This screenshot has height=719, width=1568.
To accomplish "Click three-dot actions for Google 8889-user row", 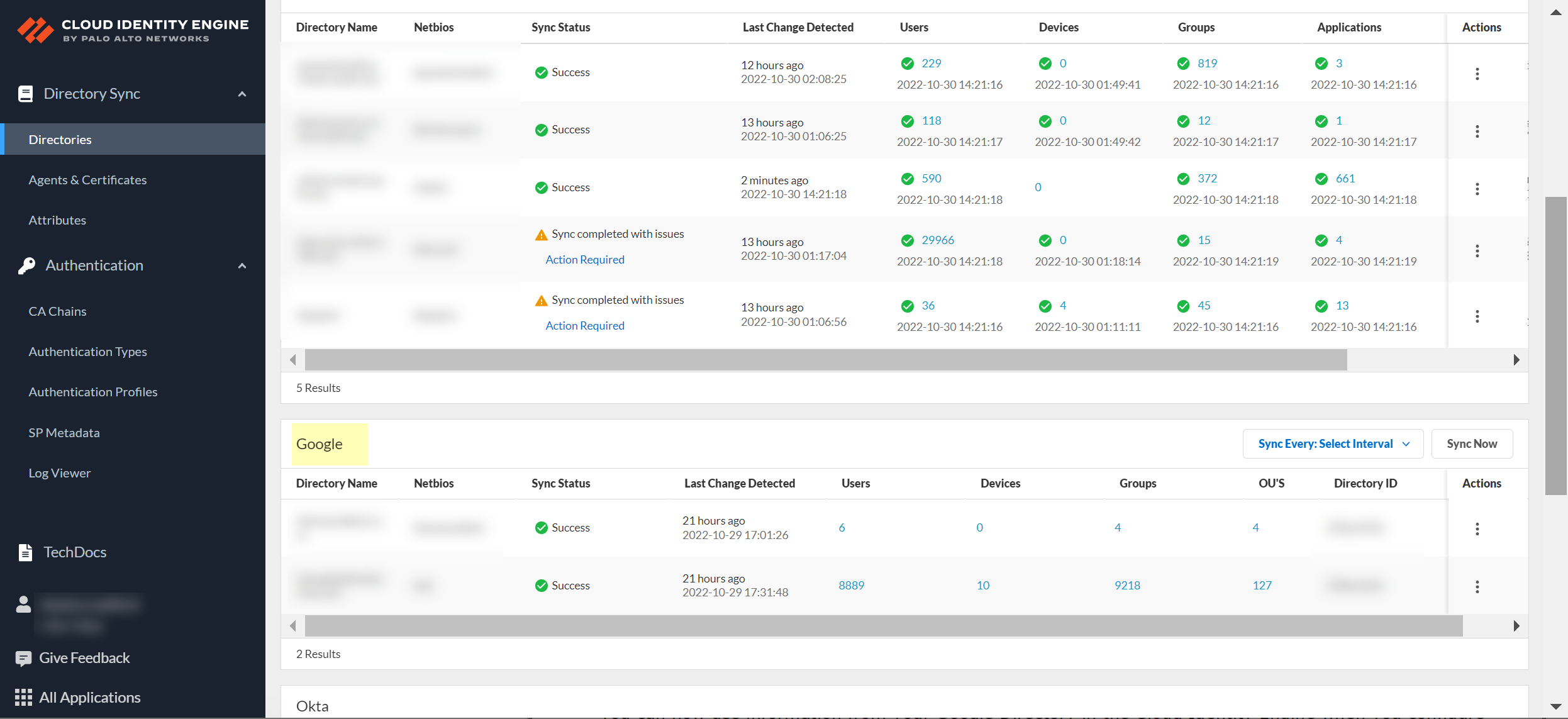I will pyautogui.click(x=1477, y=586).
